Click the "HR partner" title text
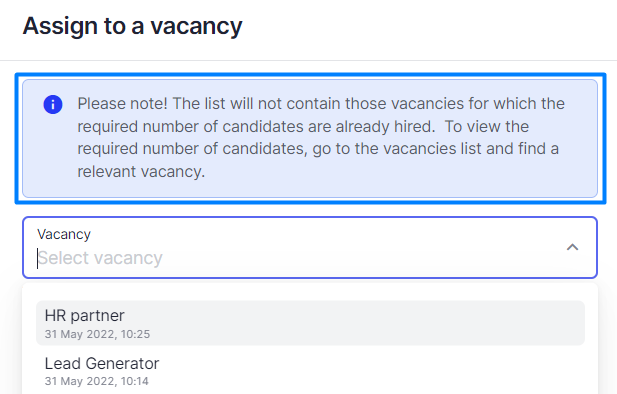 pos(84,316)
